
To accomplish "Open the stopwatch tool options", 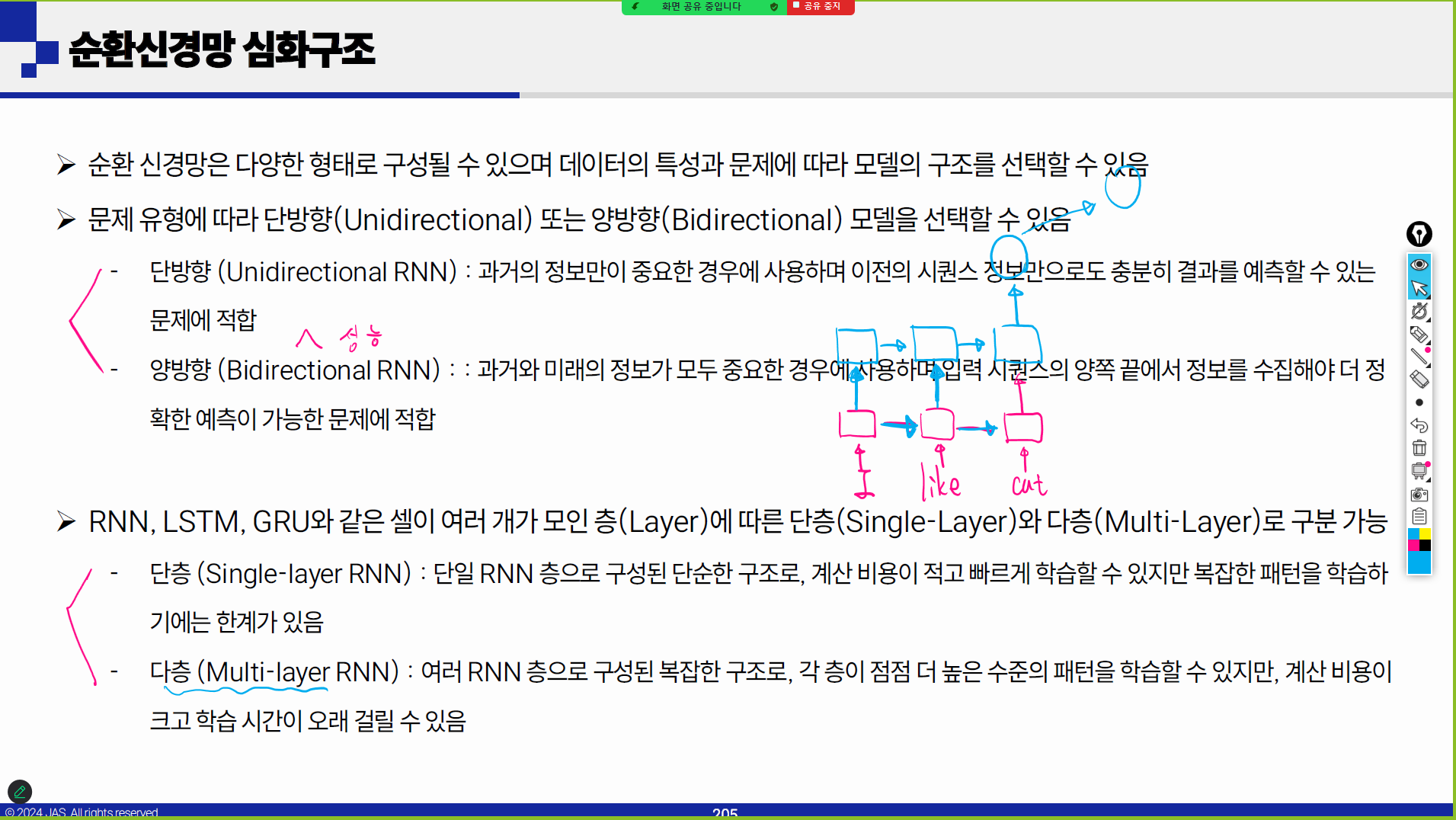I will pos(1419,311).
